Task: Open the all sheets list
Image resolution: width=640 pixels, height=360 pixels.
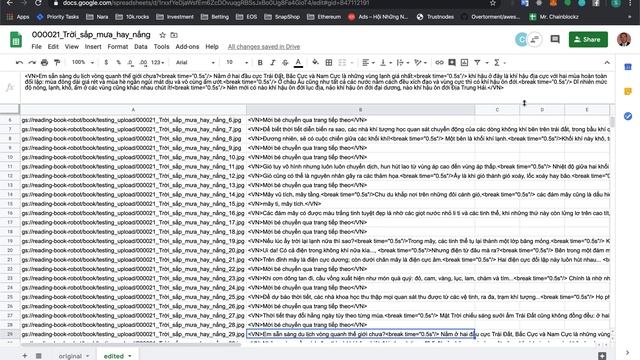Action: [x=39, y=356]
